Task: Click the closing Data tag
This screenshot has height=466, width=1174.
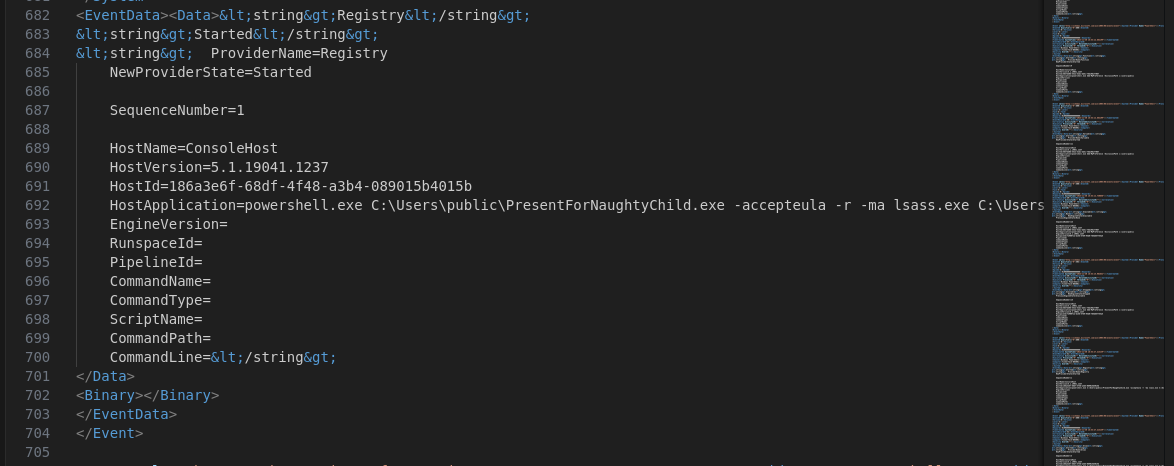Action: [106, 376]
